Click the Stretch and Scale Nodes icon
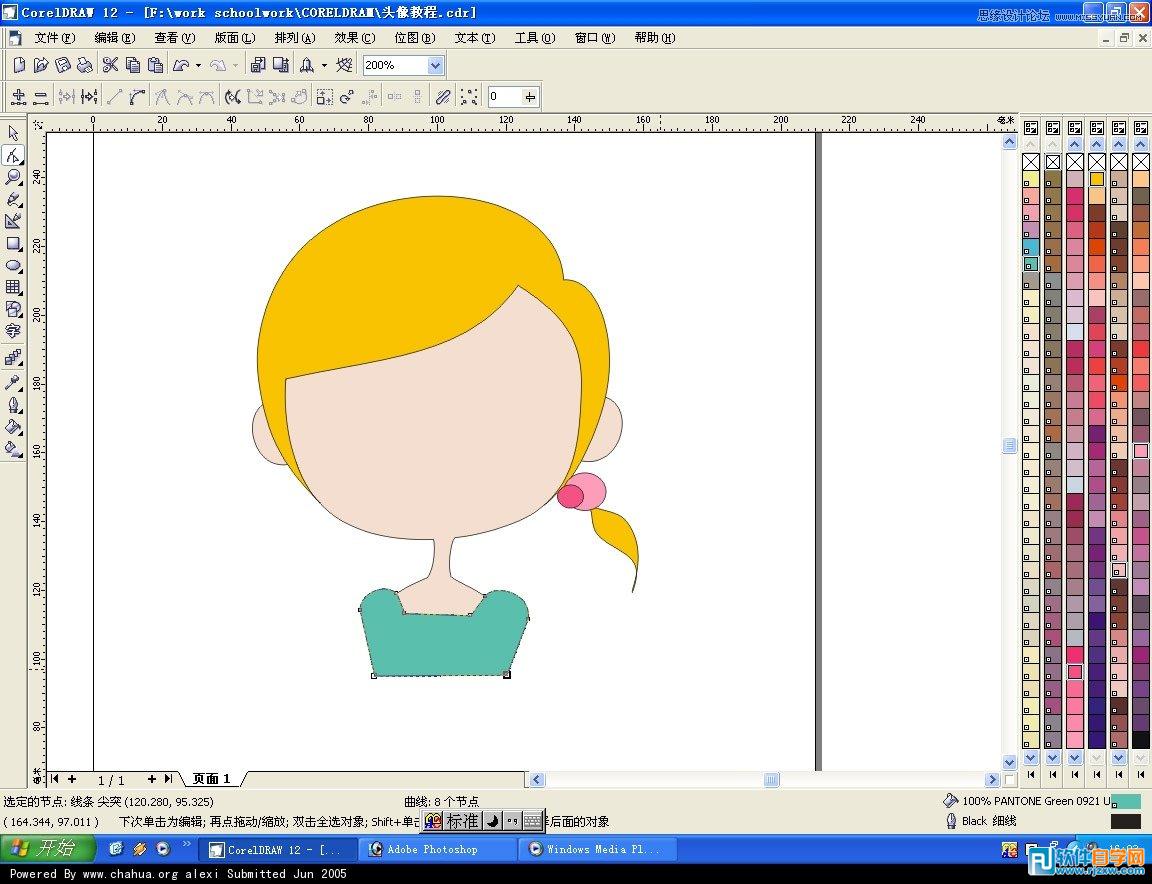The width and height of the screenshot is (1152, 884). pos(325,96)
